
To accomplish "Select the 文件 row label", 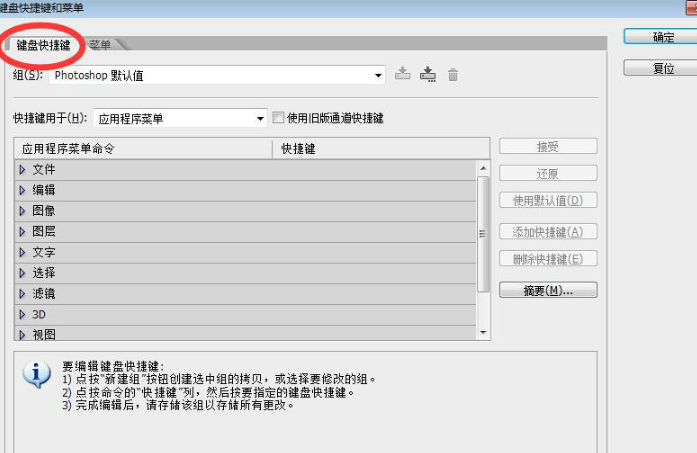I will coord(44,169).
